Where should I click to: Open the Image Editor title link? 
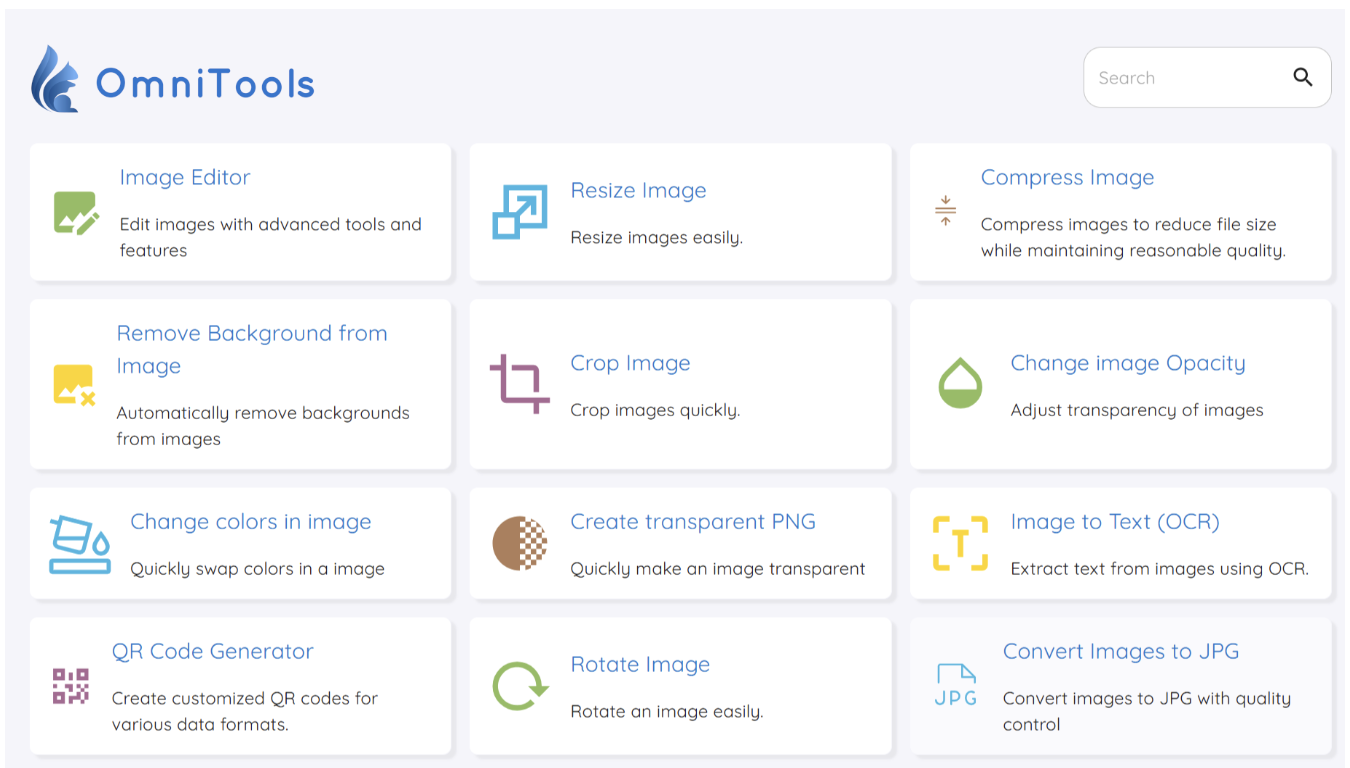pos(185,178)
